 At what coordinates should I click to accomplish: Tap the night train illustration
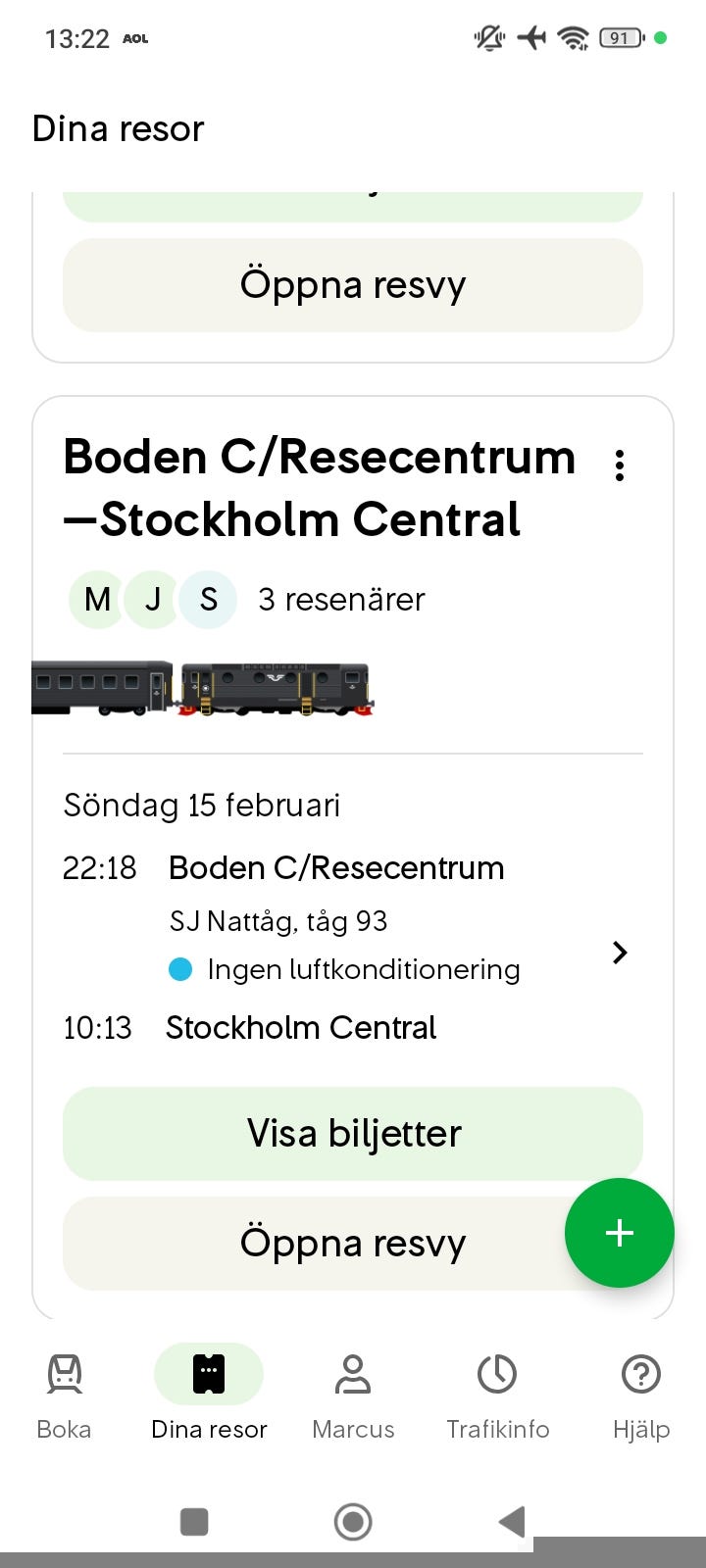click(203, 688)
